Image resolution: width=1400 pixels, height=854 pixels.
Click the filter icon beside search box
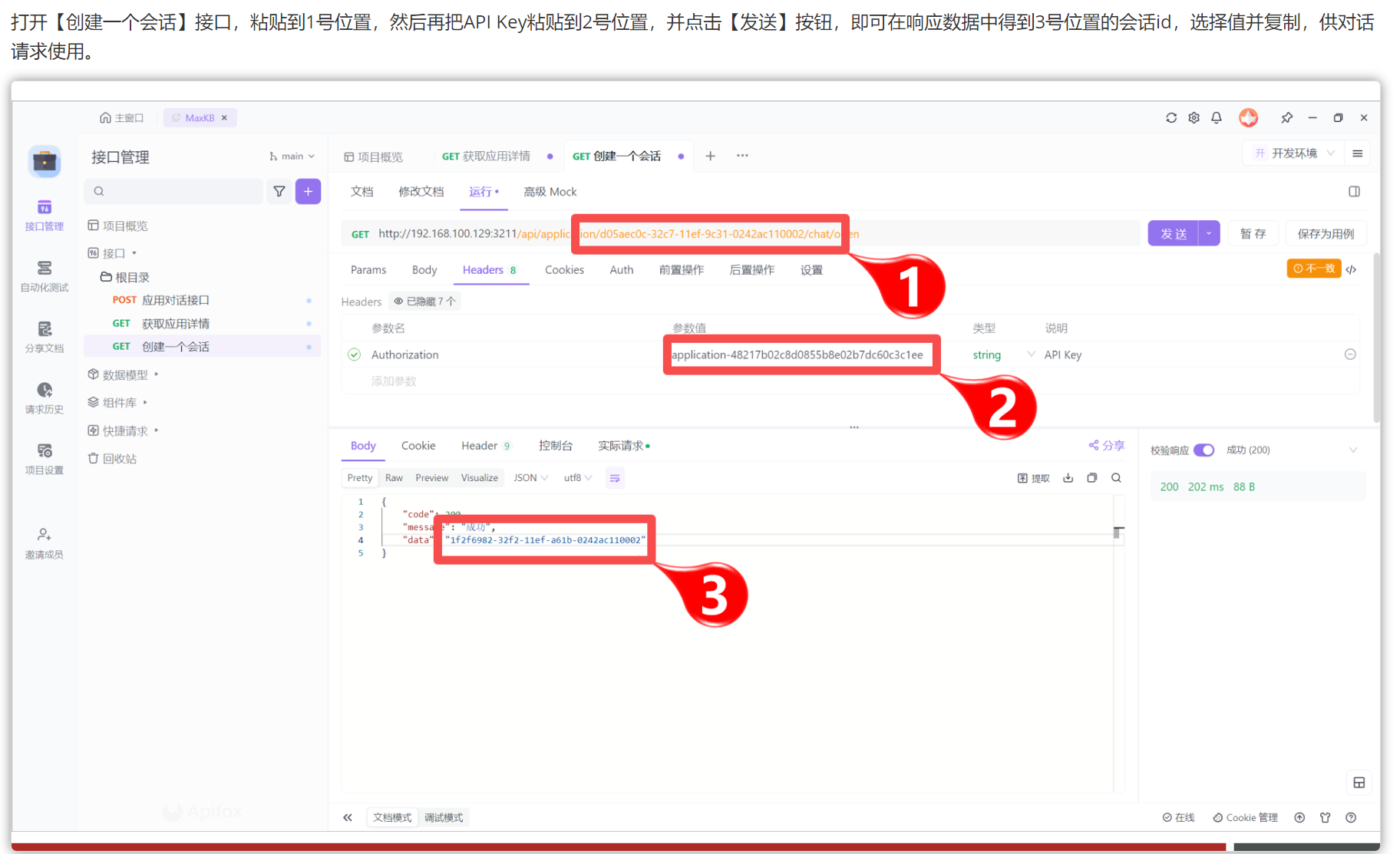point(279,191)
